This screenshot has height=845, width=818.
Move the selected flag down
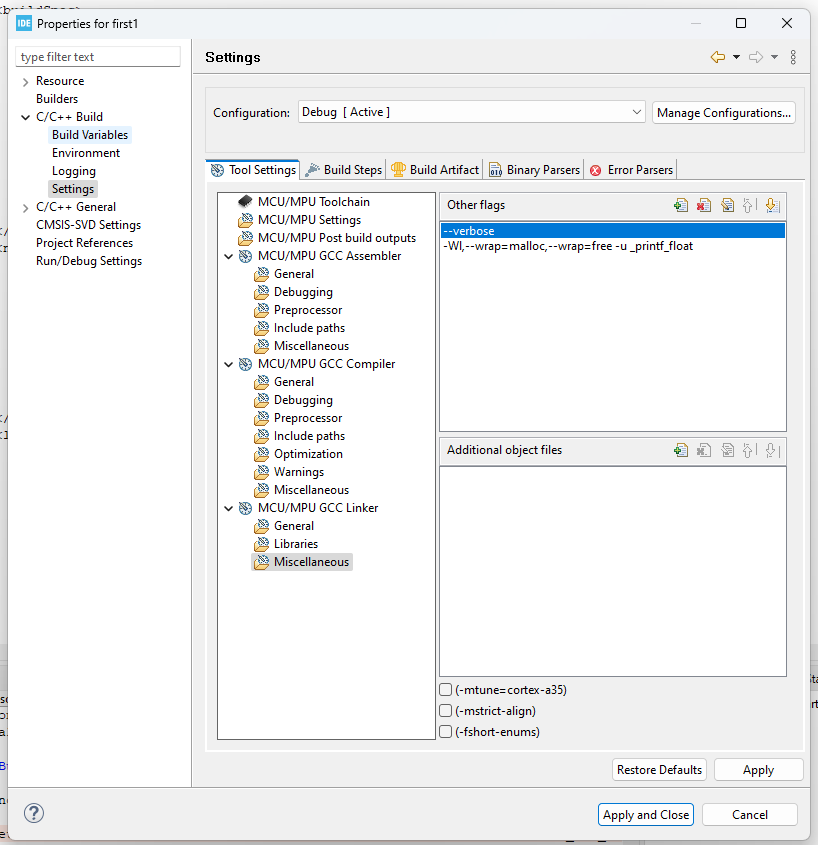[771, 204]
